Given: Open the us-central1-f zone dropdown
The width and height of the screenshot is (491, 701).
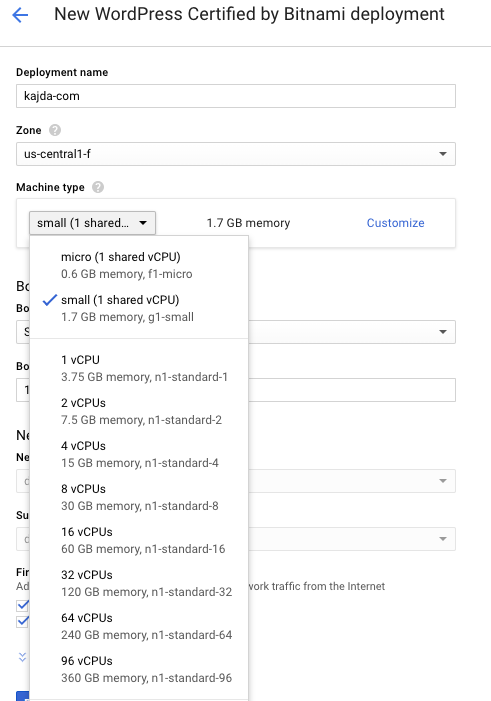Looking at the screenshot, I should [236, 154].
